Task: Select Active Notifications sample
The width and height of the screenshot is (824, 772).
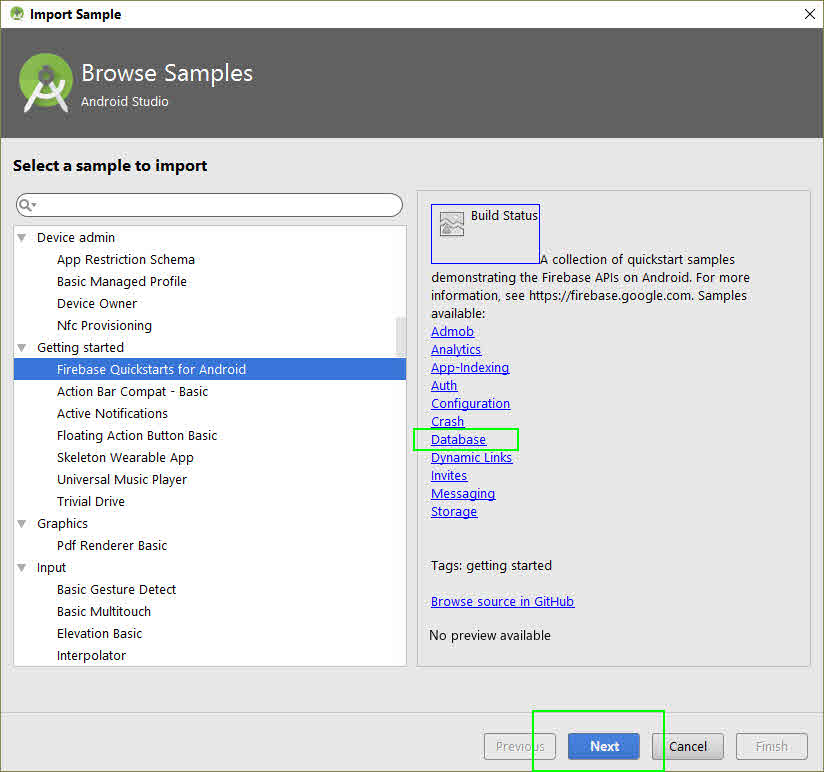Action: [x=112, y=414]
